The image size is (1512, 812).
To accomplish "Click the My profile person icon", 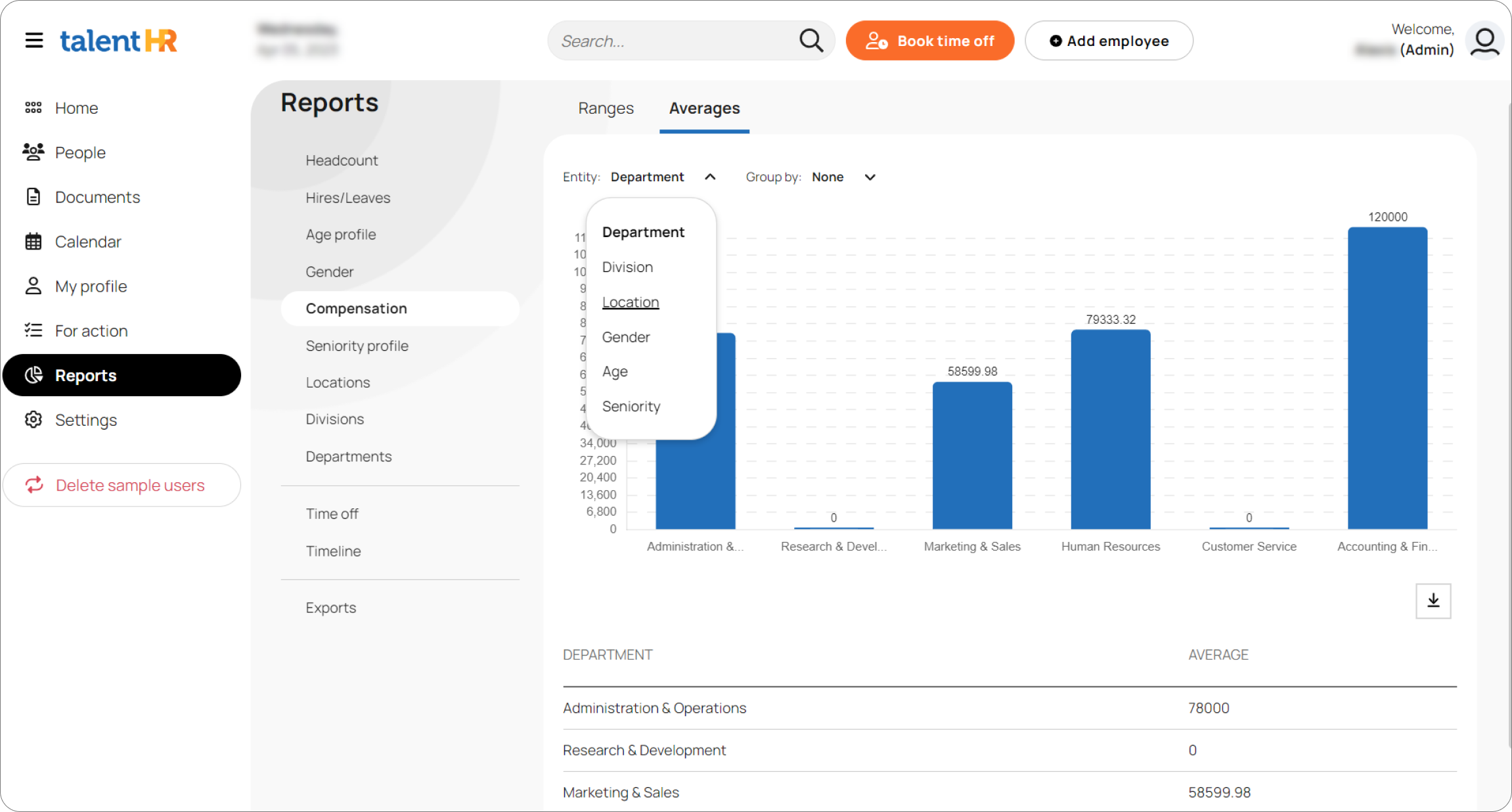I will pos(33,286).
